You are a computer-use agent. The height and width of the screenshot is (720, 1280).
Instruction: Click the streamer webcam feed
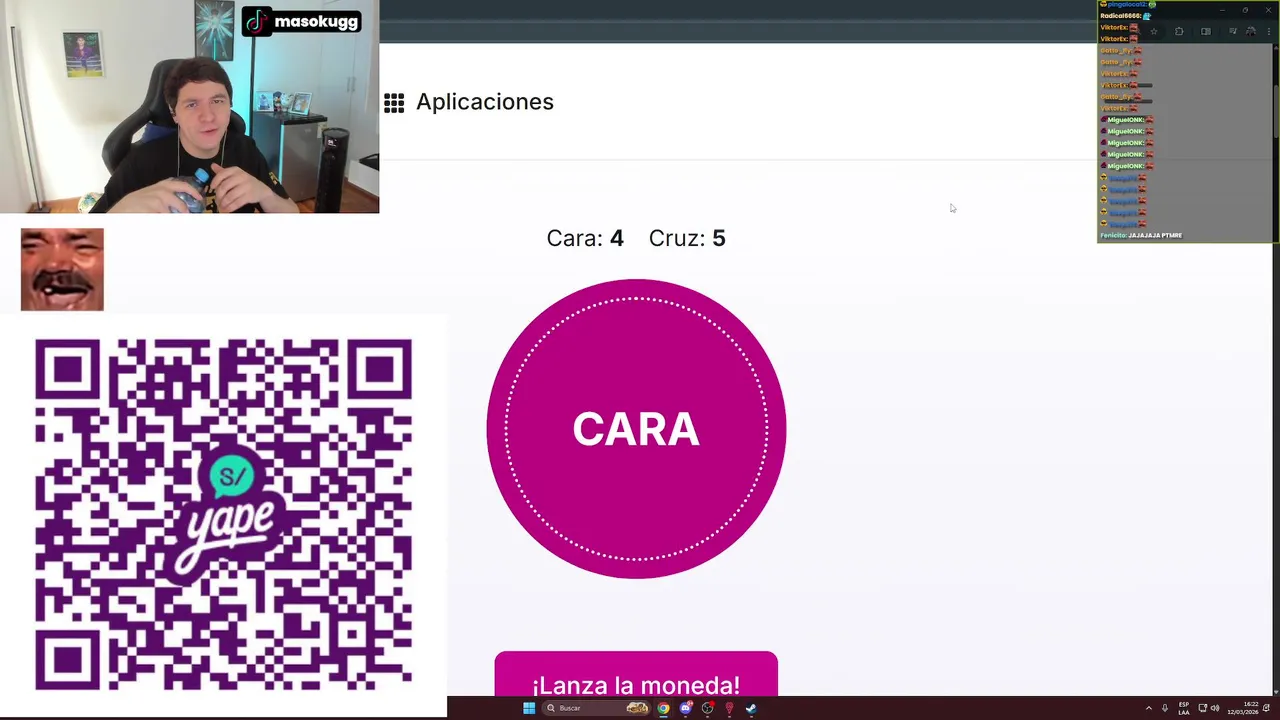(189, 106)
